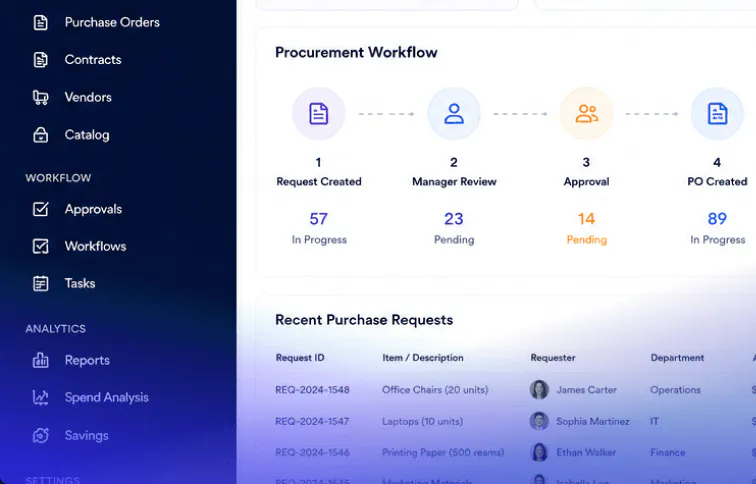Open the Tasks menu item
The image size is (756, 484).
(80, 283)
